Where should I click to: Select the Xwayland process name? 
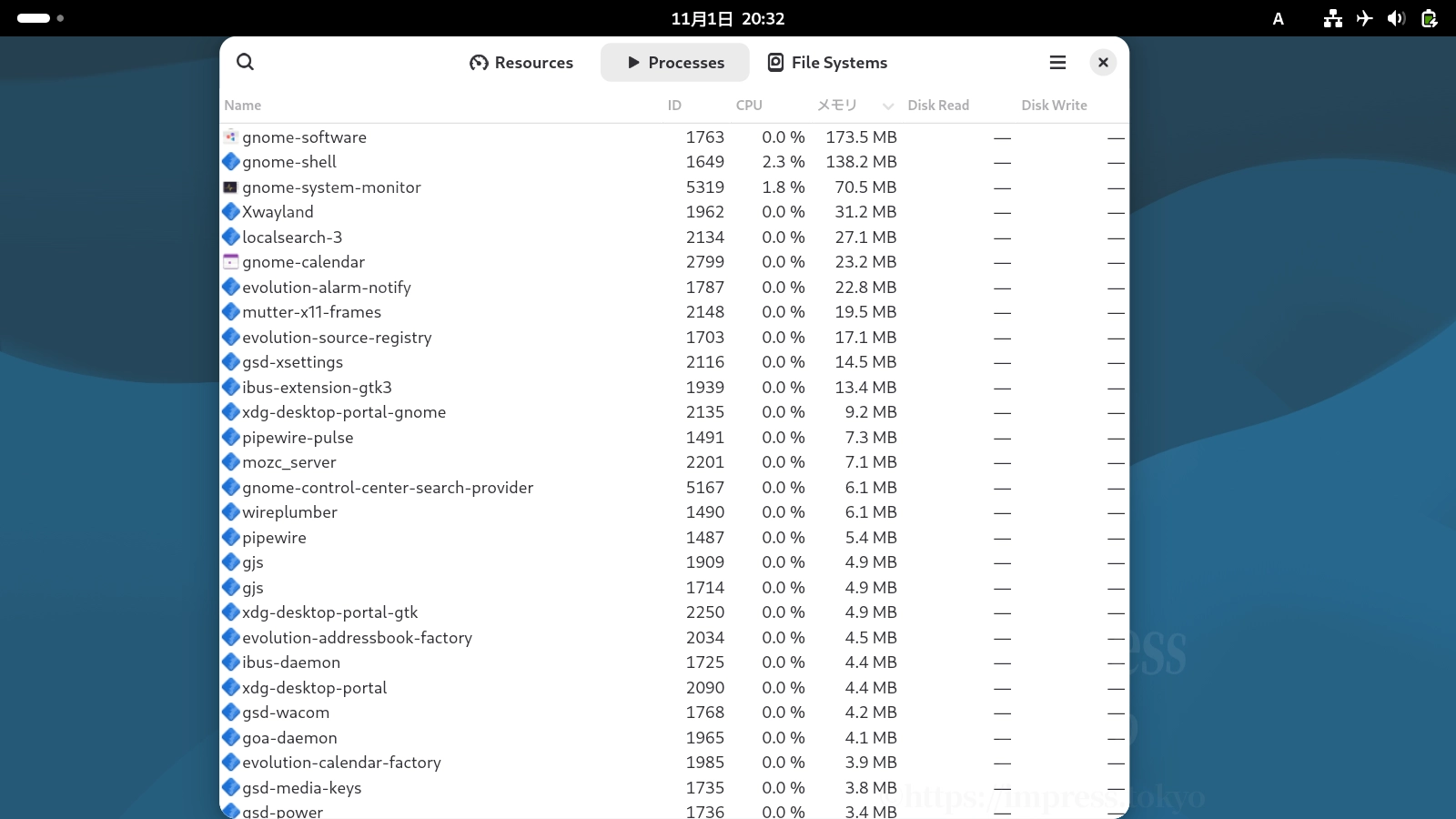pyautogui.click(x=278, y=212)
